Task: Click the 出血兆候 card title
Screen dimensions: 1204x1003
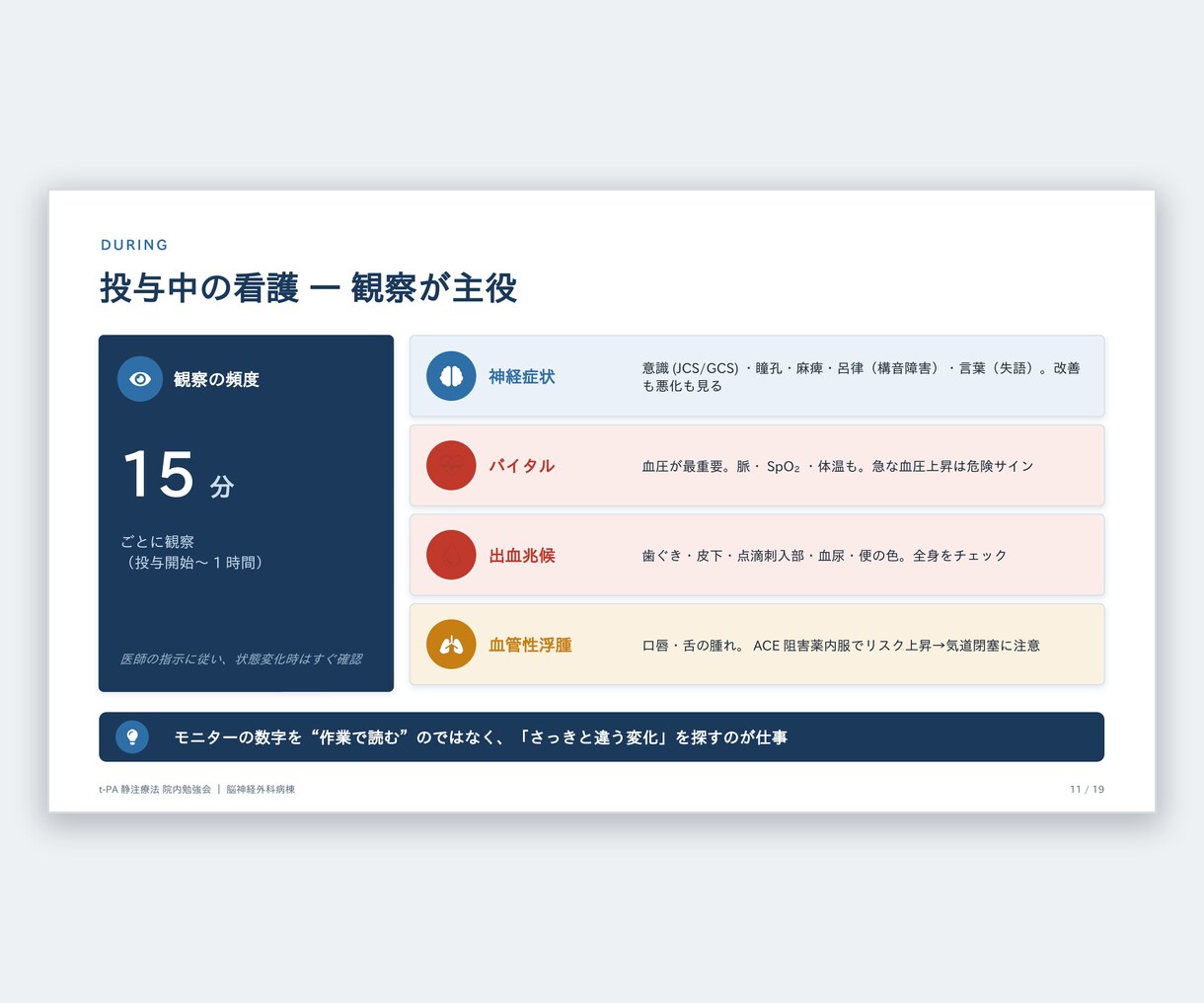Action: click(x=522, y=555)
